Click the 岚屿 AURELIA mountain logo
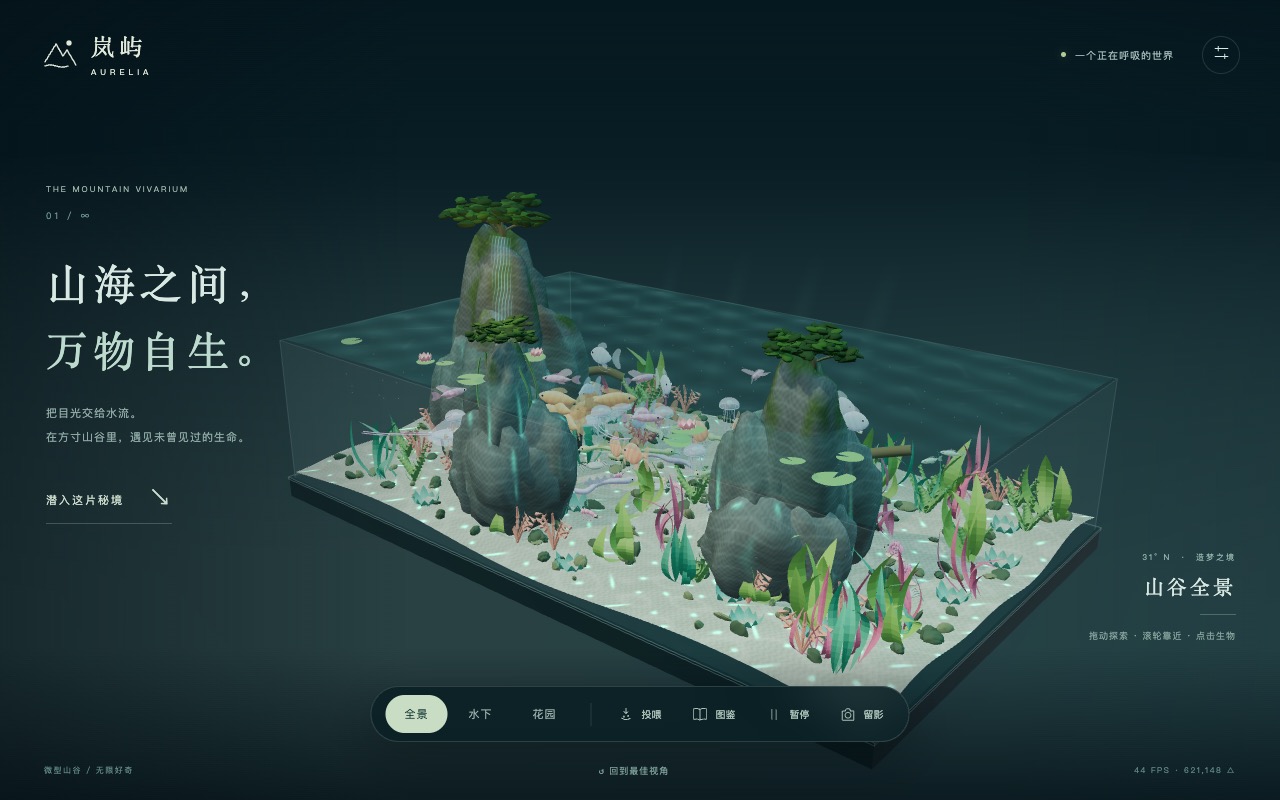Screen dimensions: 1280x800 [x=97, y=56]
